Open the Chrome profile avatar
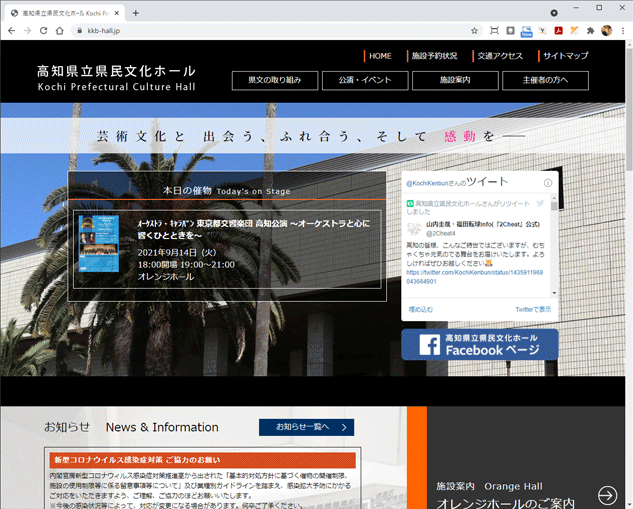The image size is (633, 509). point(606,31)
